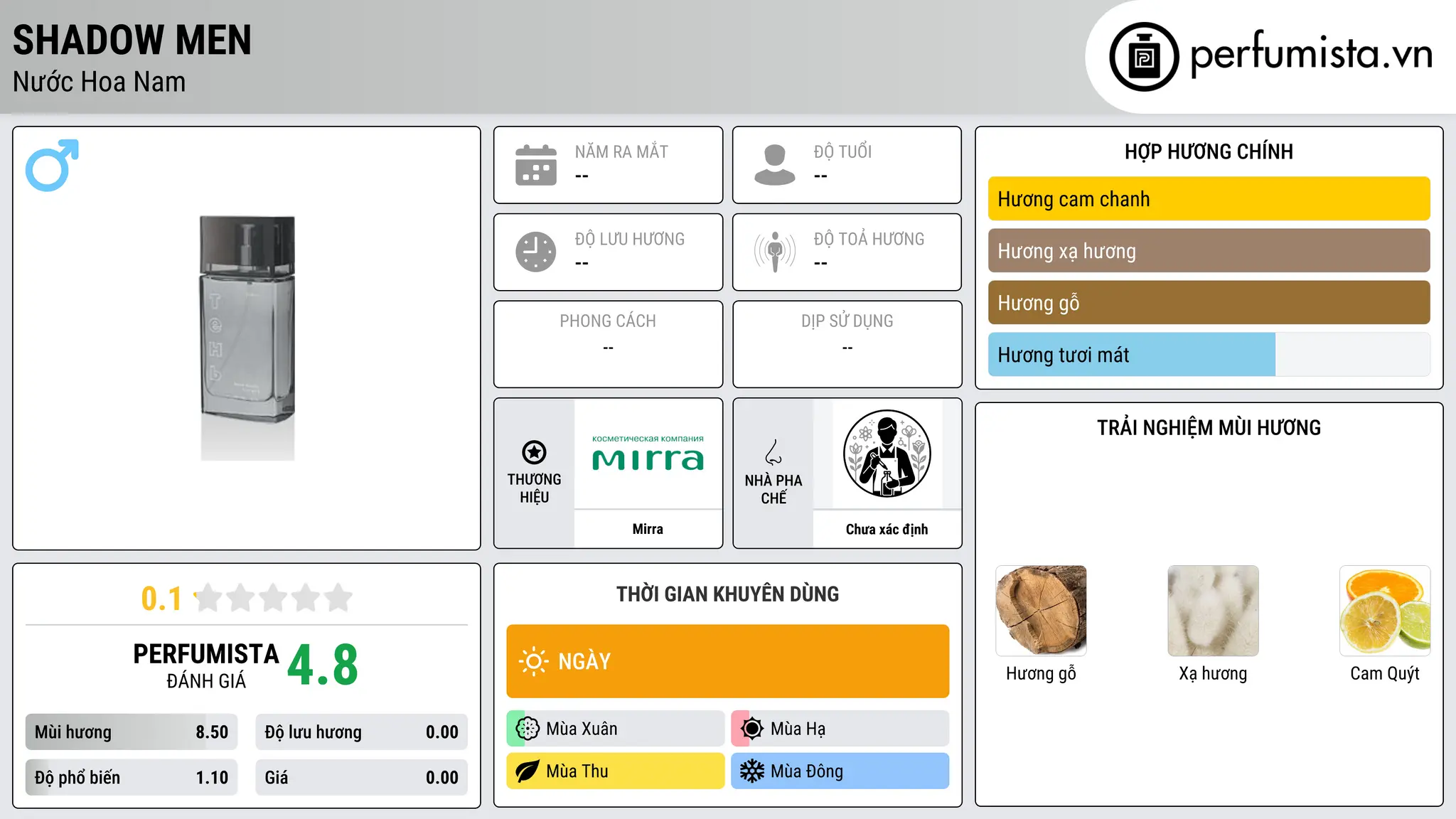The width and height of the screenshot is (1456, 819).
Task: Click the Phong cách info card
Action: click(x=609, y=344)
